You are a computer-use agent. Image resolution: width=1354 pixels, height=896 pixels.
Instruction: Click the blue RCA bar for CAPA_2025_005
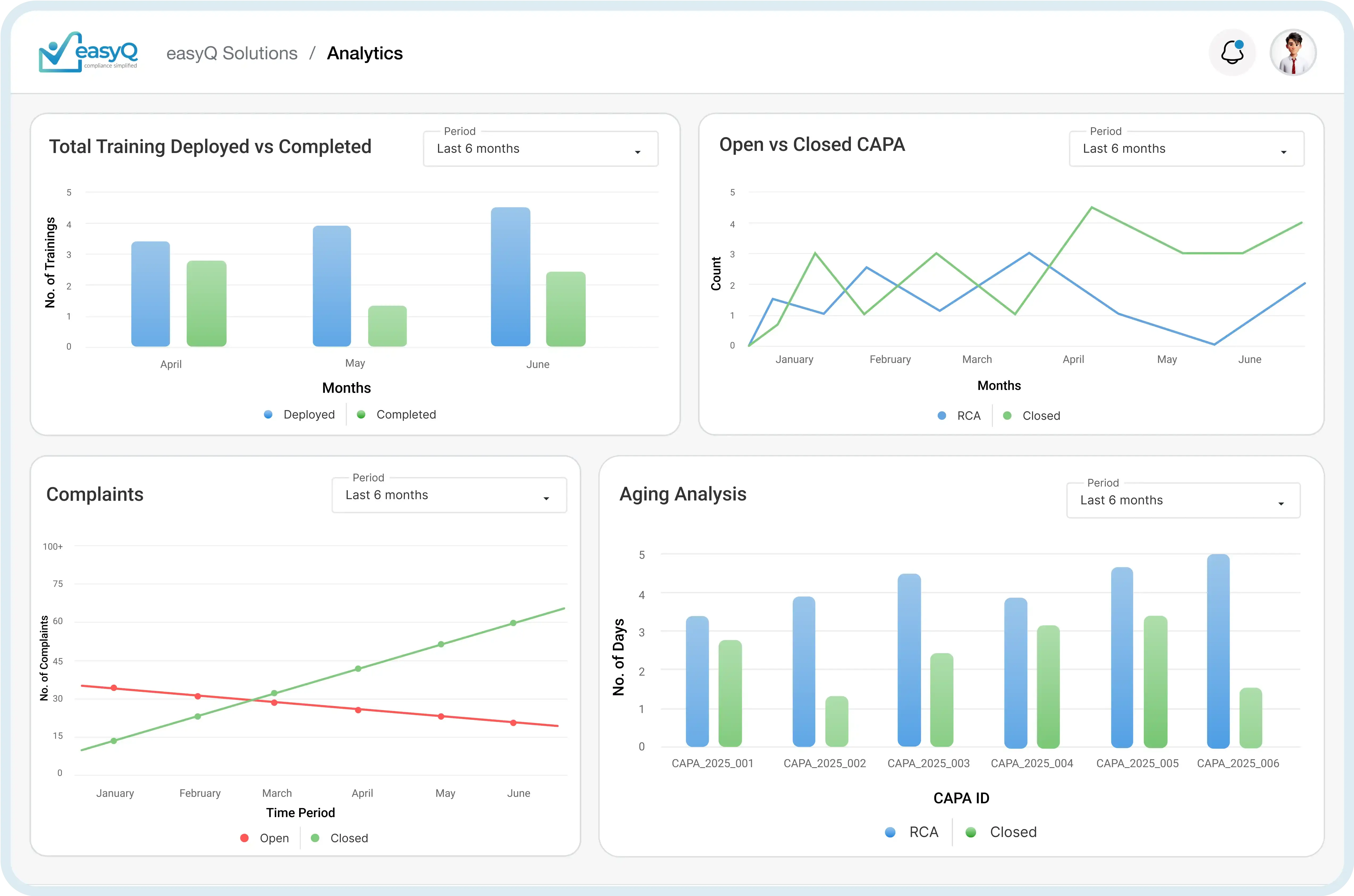click(1122, 657)
